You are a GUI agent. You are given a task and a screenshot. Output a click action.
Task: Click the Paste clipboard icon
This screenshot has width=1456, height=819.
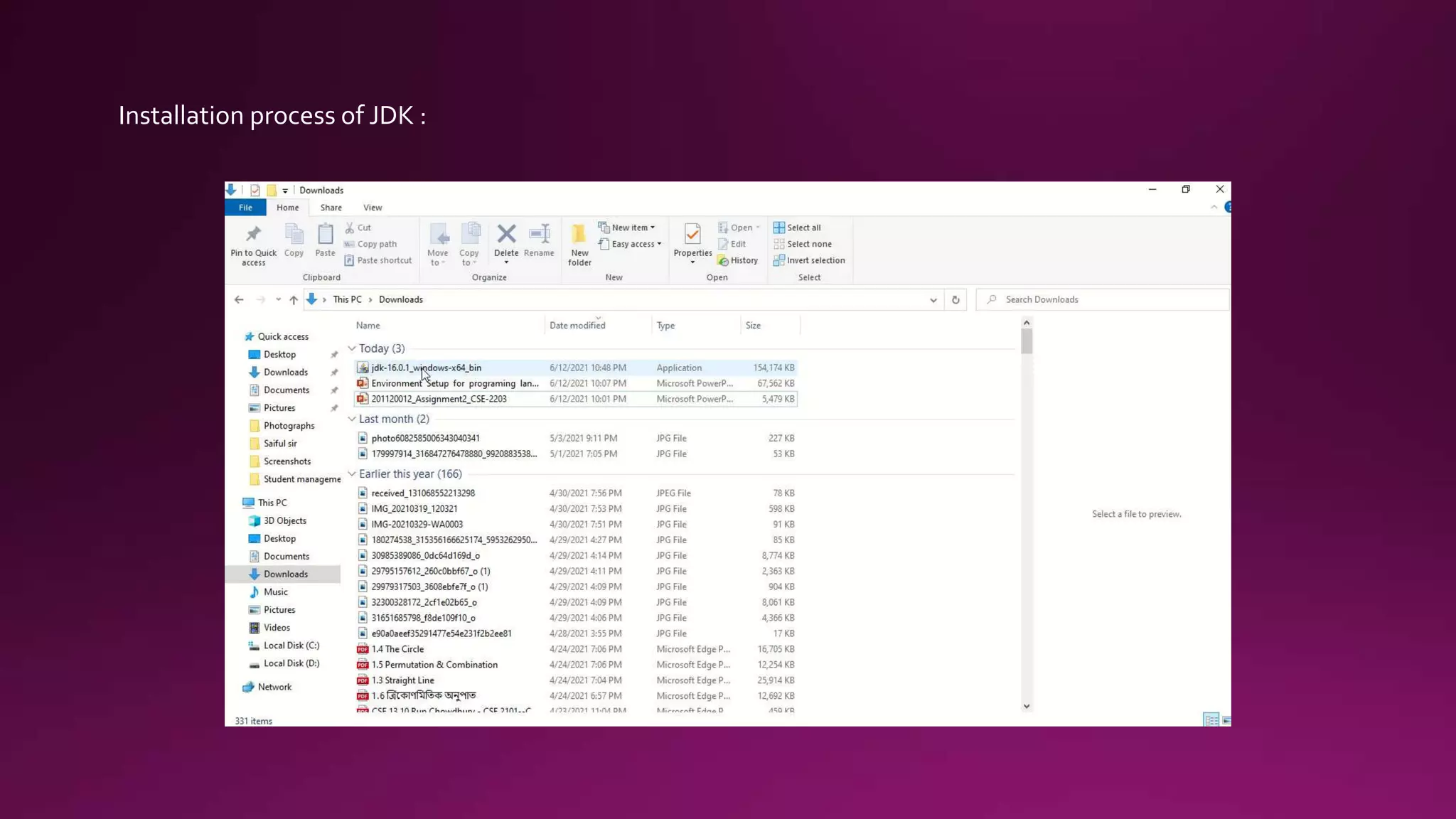pos(325,235)
